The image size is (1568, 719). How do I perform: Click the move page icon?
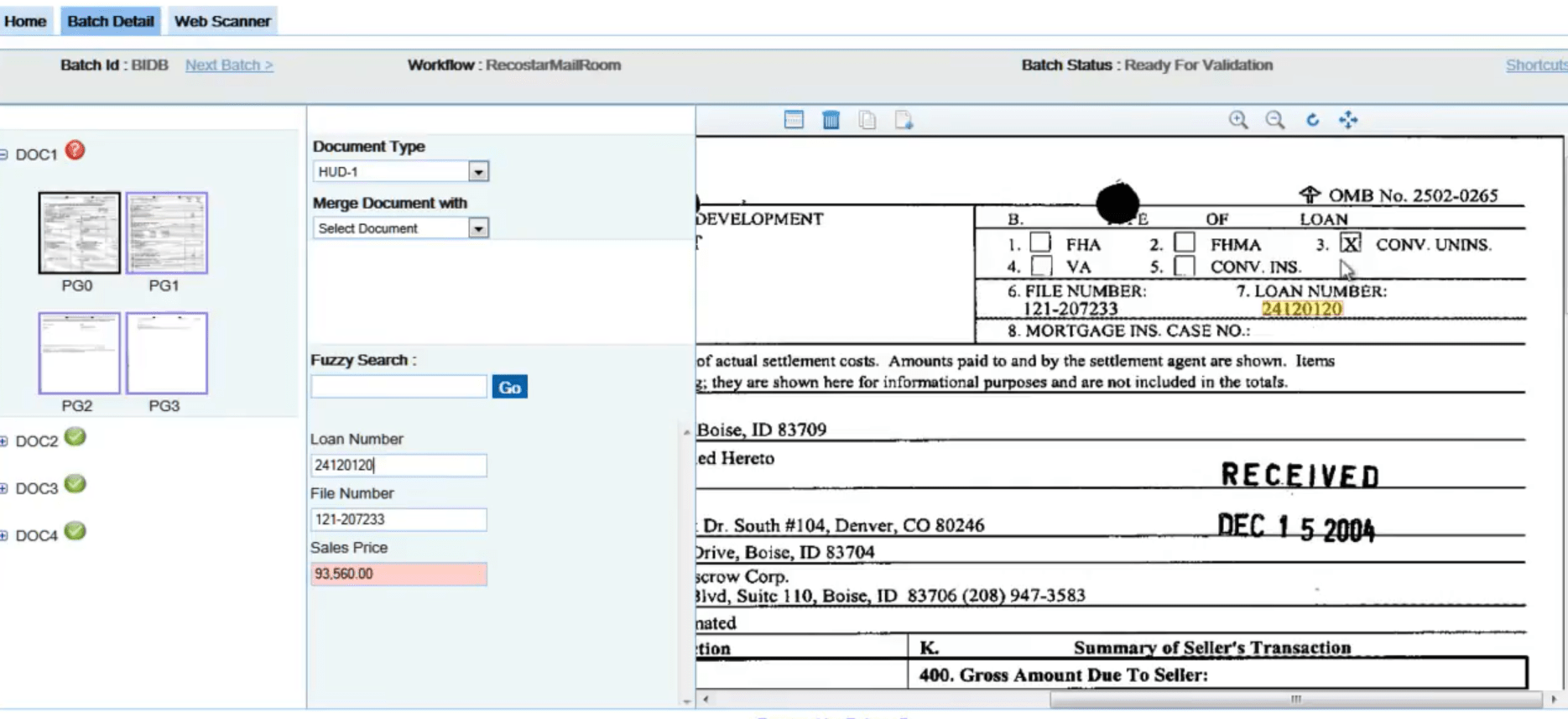coord(904,120)
